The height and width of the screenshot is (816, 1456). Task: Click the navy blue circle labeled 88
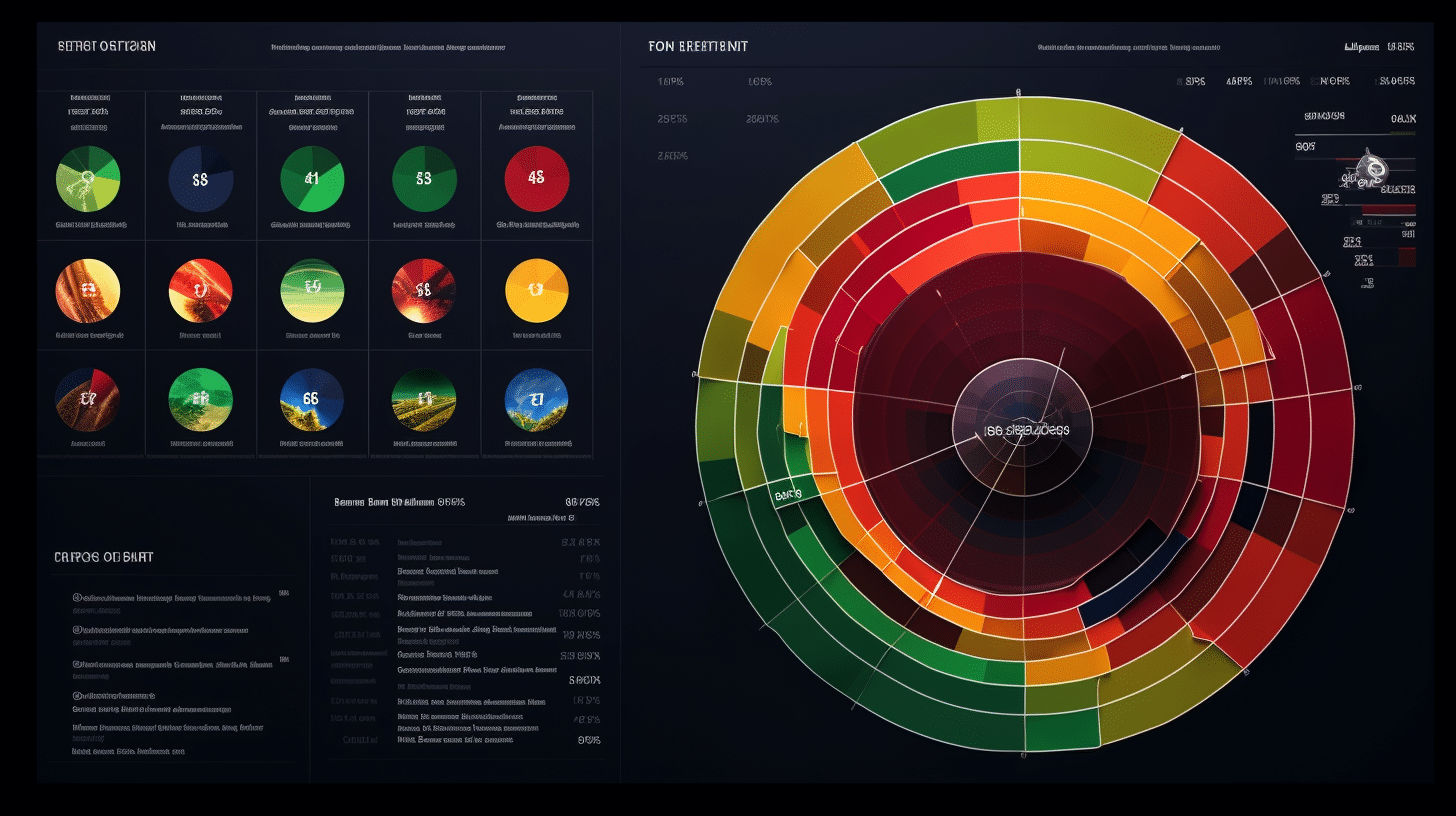coord(201,179)
